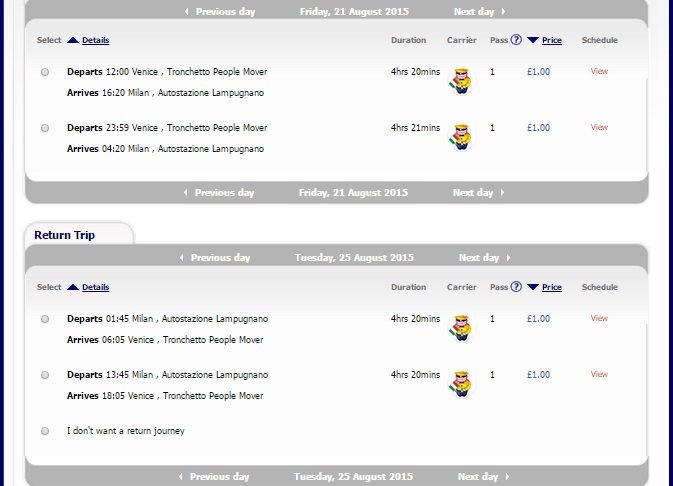Viewport: 673px width, 486px height.
Task: Click the carrier icon for the 13:45 return
Action: click(x=461, y=383)
